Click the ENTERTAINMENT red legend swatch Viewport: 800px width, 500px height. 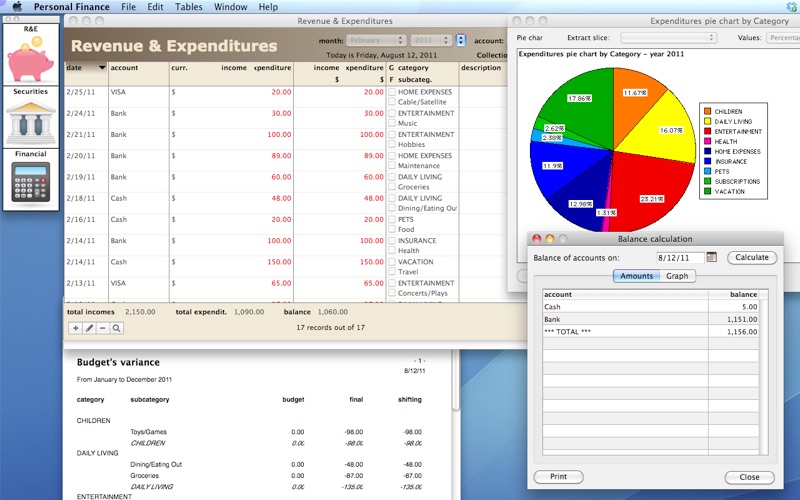[x=708, y=131]
